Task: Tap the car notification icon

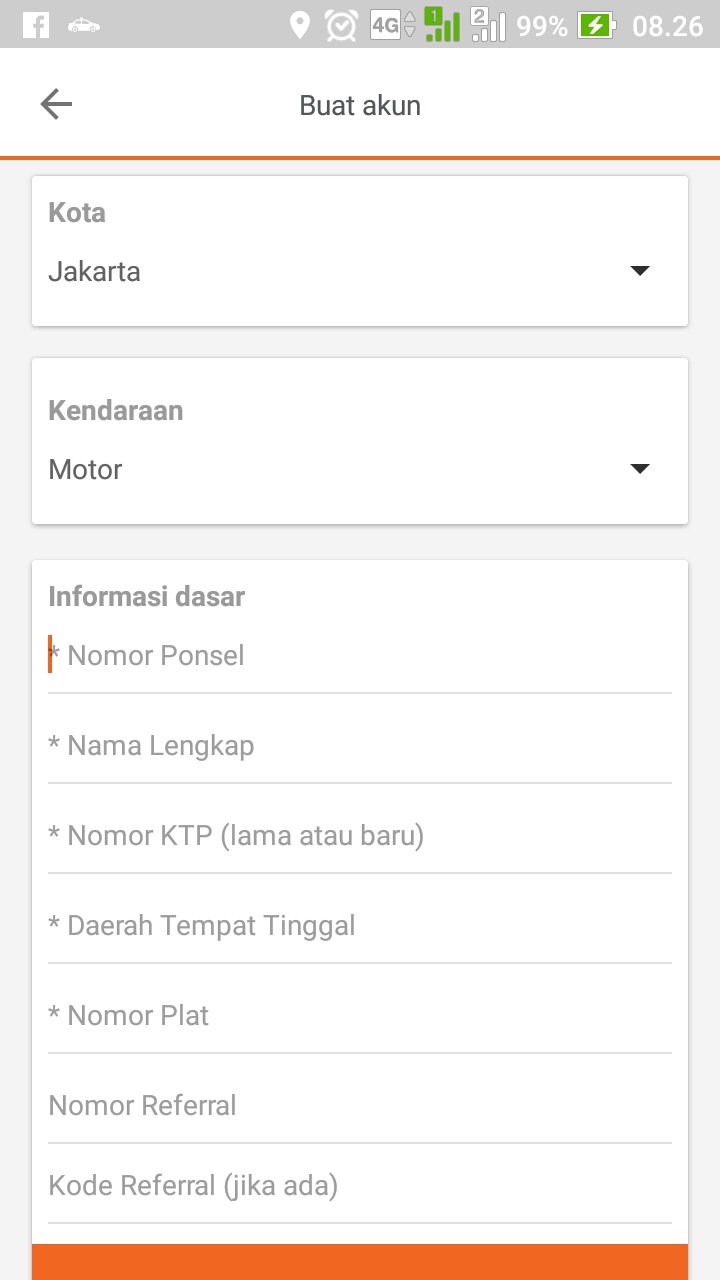Action: (84, 25)
